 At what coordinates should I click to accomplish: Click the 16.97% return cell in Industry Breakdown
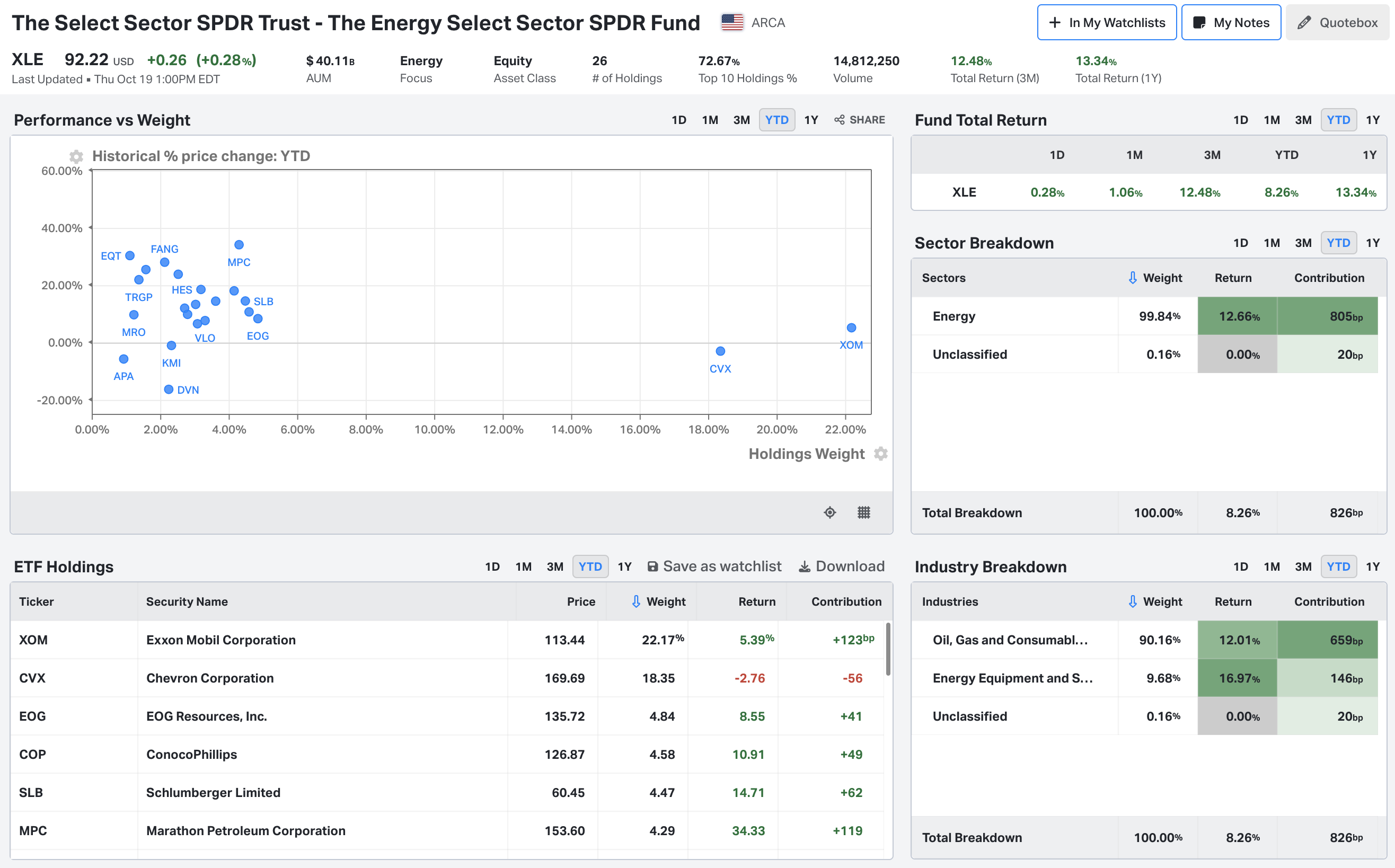point(1237,678)
